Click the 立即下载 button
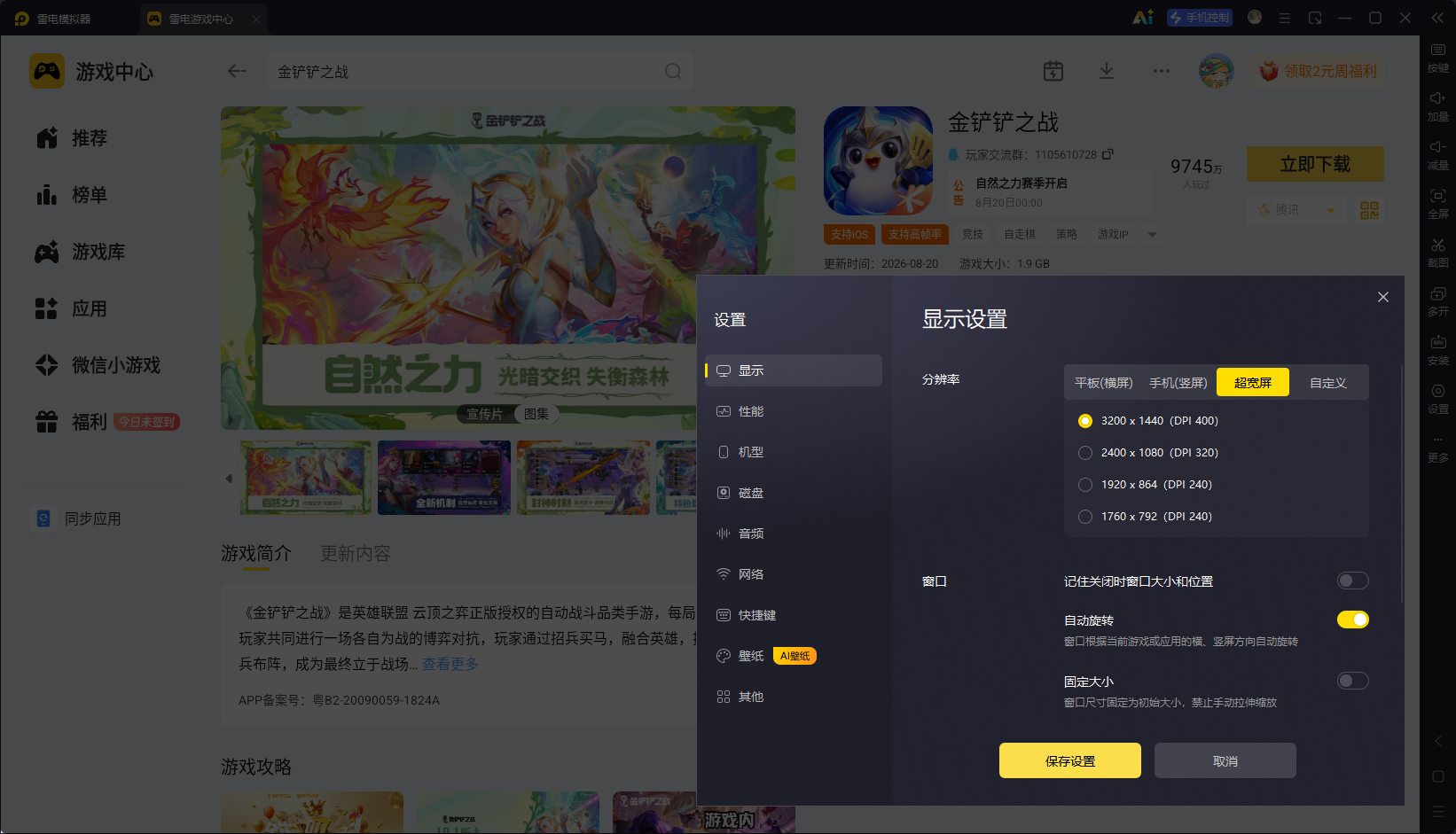Screen dimensions: 1456x834 (1315, 164)
